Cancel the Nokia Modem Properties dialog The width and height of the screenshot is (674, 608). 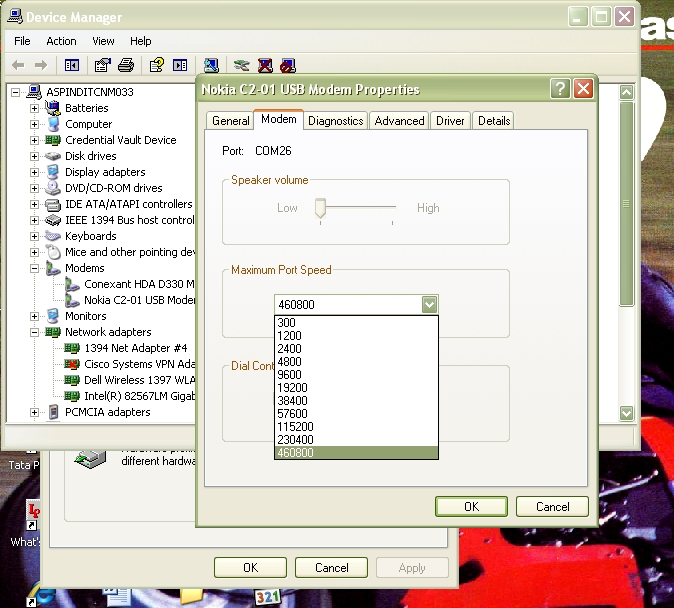pos(552,506)
